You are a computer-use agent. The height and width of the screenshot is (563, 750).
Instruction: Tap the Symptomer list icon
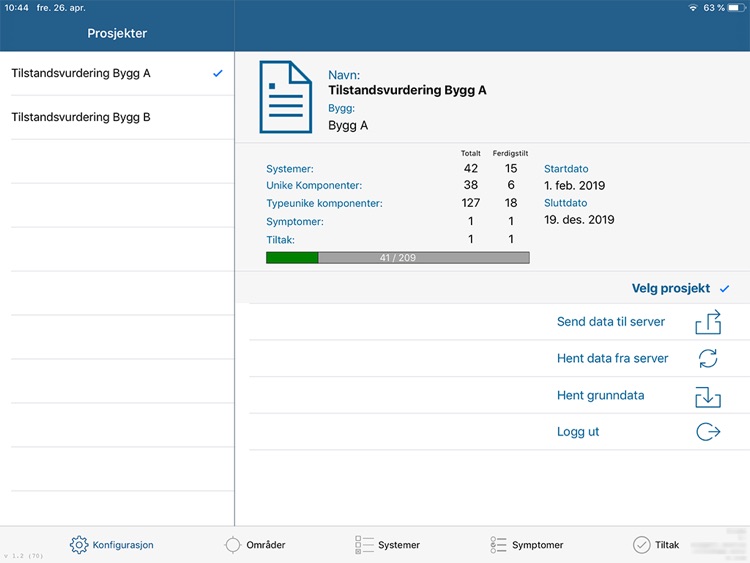pyautogui.click(x=498, y=545)
